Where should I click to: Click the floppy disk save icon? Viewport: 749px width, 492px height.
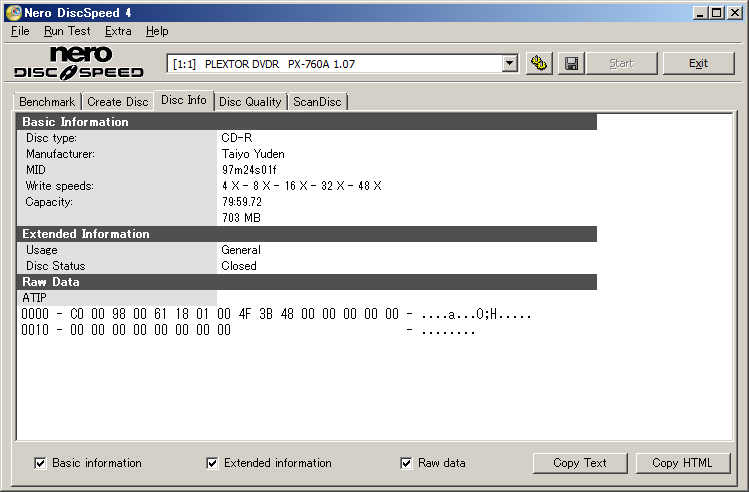pyautogui.click(x=571, y=63)
